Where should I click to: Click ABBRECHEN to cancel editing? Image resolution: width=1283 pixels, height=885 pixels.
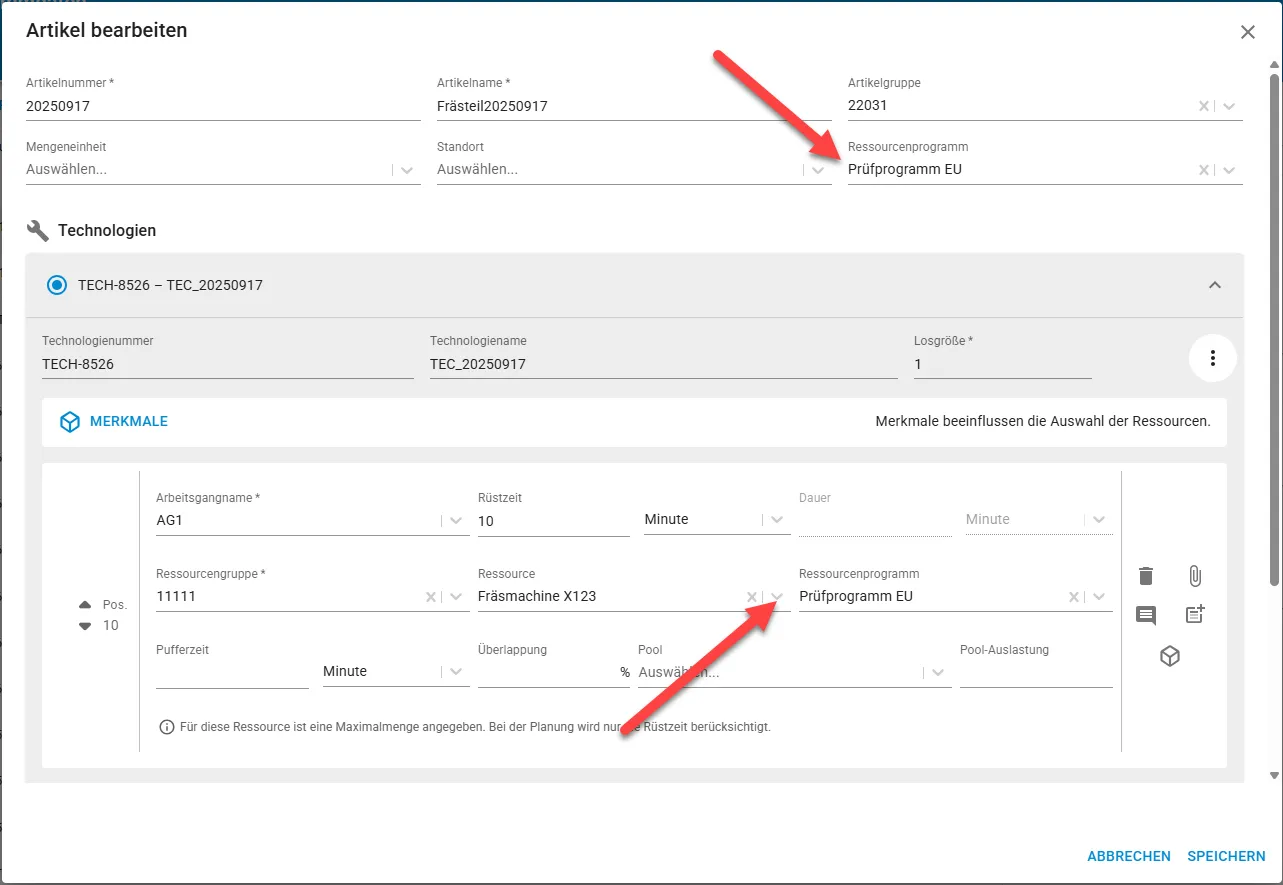pyautogui.click(x=1129, y=856)
